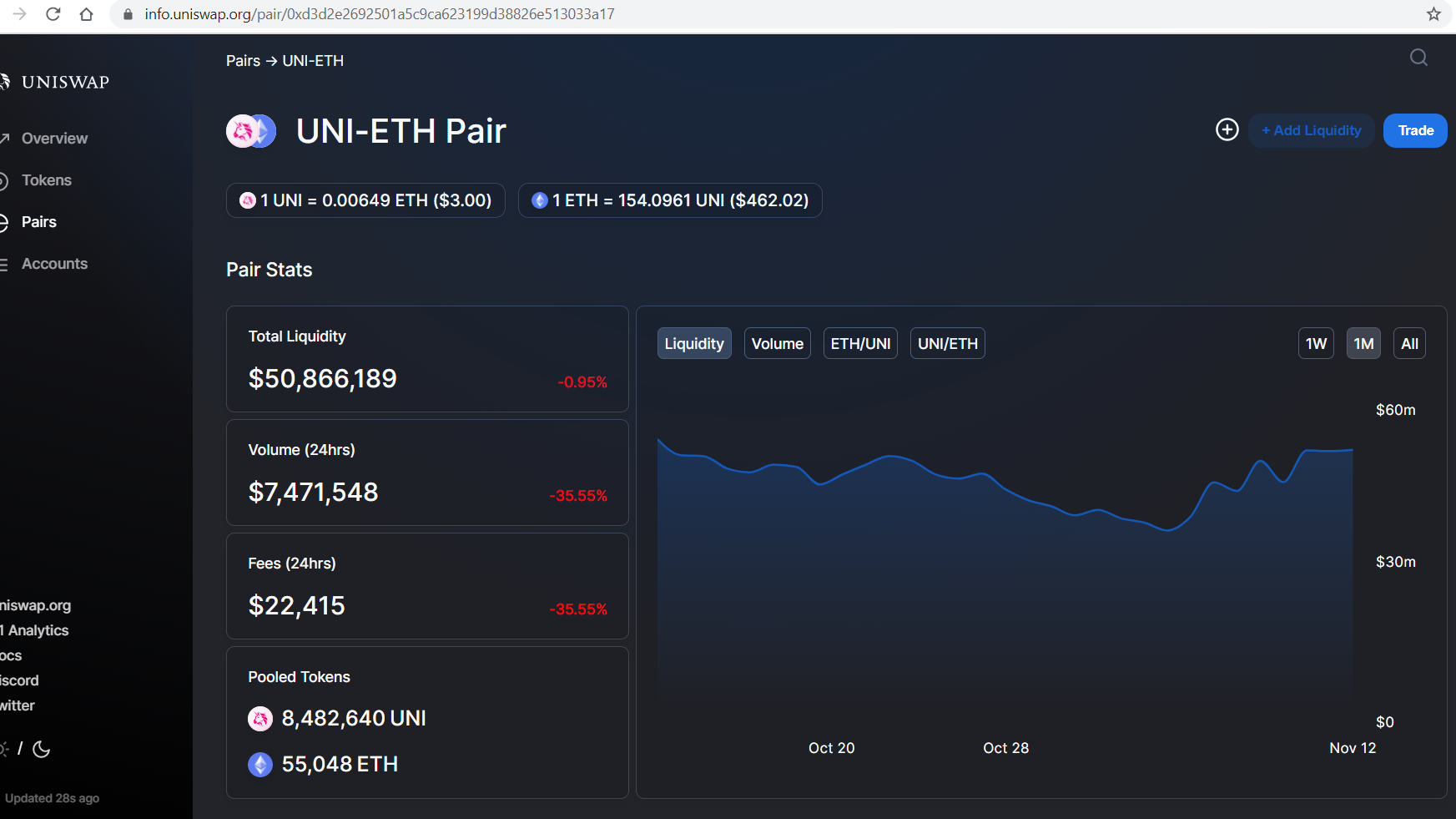Bookmark page with the star icon

pos(1433,14)
